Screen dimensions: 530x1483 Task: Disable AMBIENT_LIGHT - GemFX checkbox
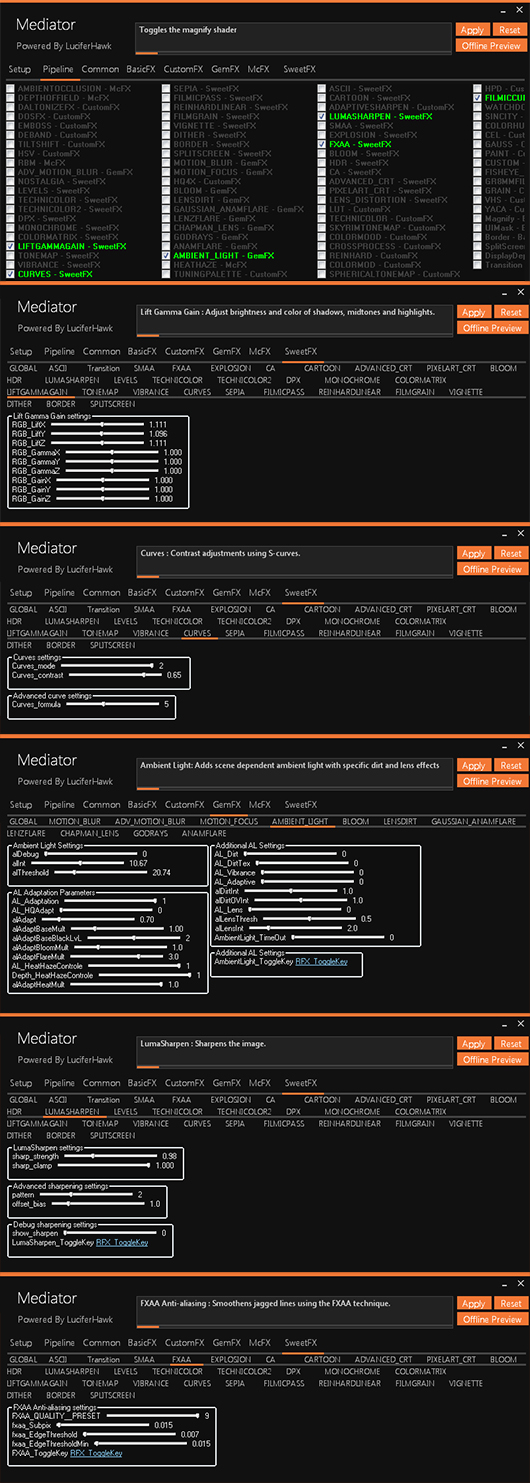(x=166, y=255)
